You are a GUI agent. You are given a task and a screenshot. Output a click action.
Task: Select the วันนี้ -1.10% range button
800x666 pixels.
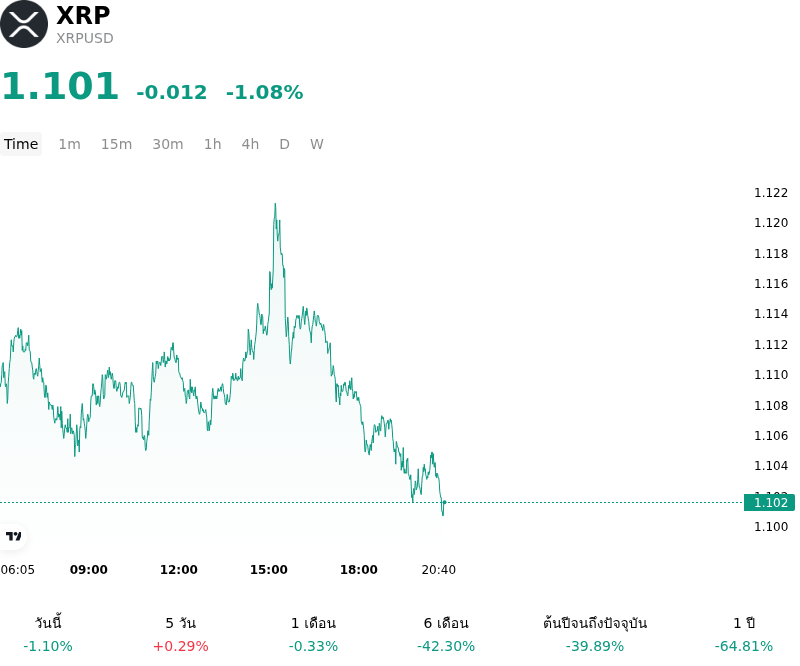pyautogui.click(x=48, y=634)
